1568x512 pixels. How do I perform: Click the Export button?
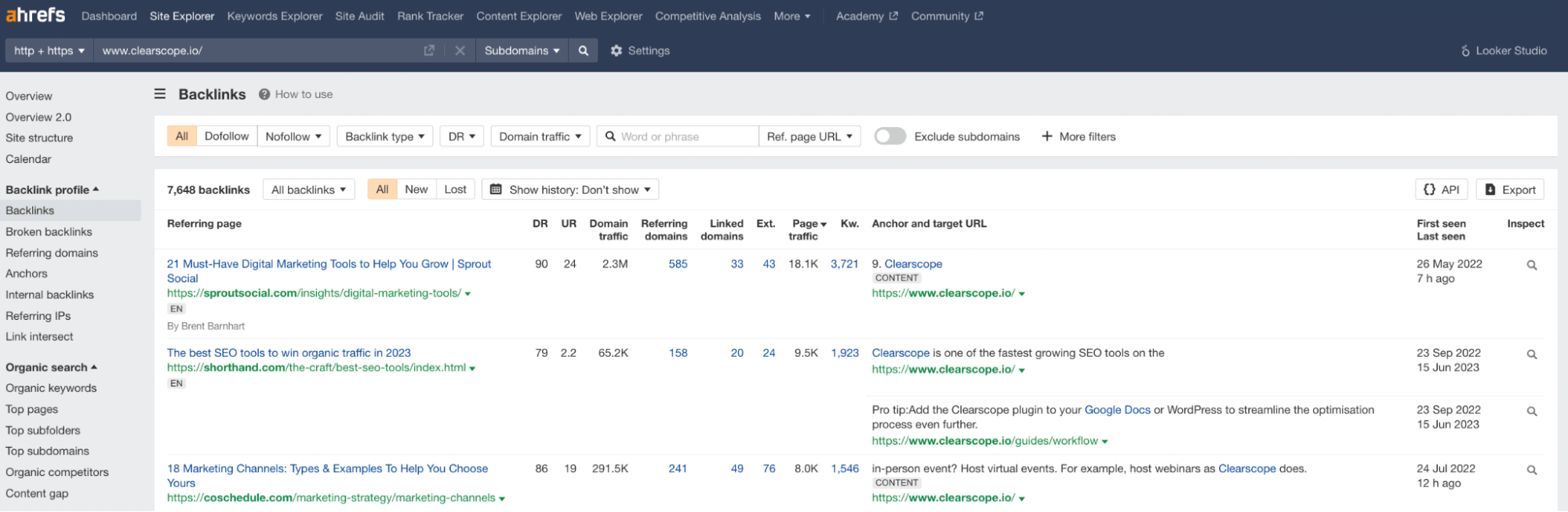click(1510, 190)
